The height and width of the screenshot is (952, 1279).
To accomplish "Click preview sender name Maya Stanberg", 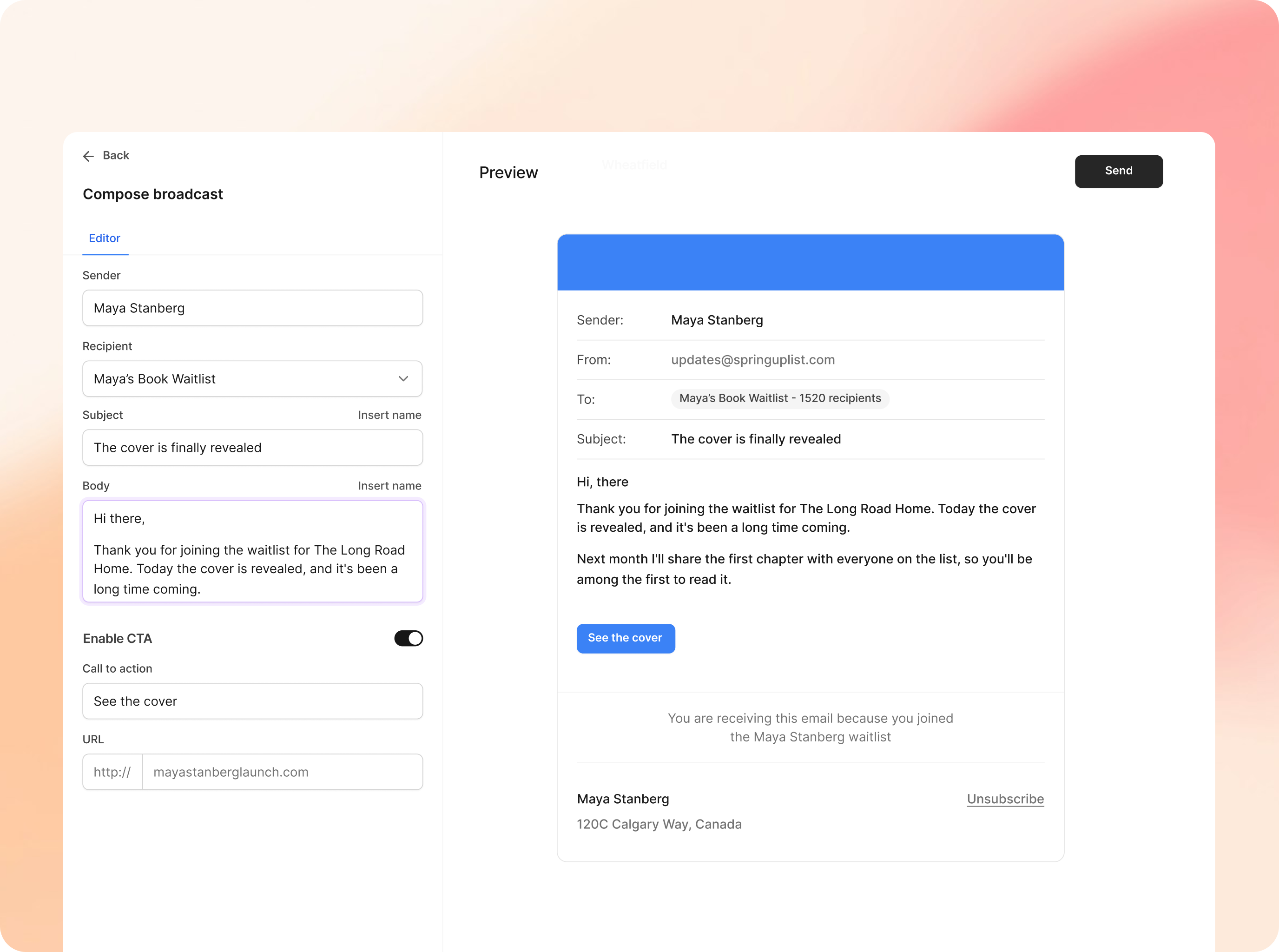I will click(x=717, y=320).
